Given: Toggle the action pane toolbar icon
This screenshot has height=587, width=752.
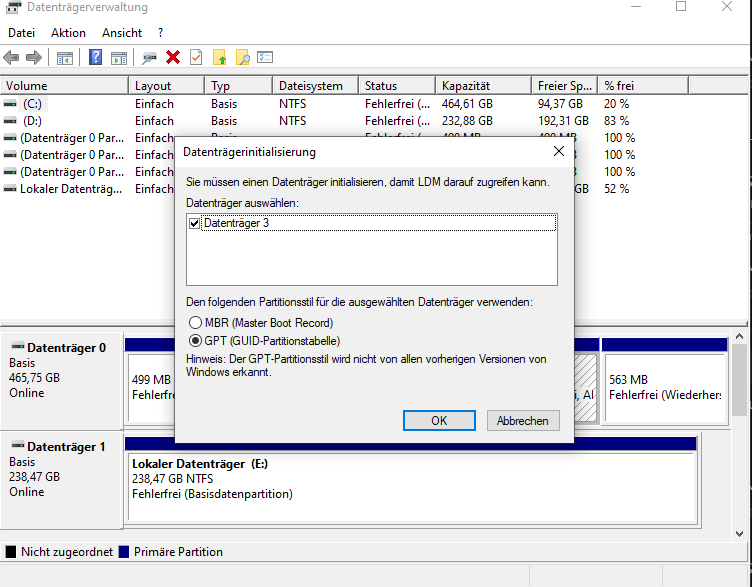Looking at the screenshot, I should [119, 58].
